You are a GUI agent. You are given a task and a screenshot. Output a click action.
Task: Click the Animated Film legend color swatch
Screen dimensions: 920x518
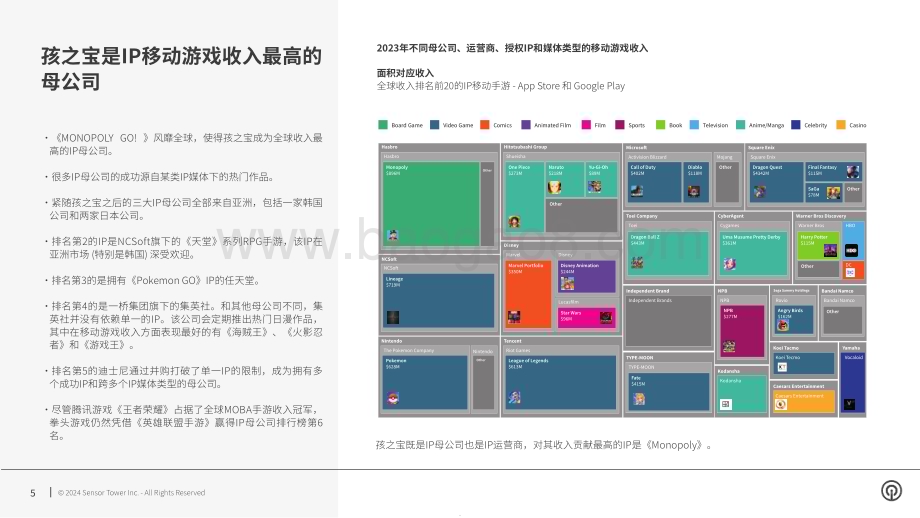pyautogui.click(x=526, y=124)
